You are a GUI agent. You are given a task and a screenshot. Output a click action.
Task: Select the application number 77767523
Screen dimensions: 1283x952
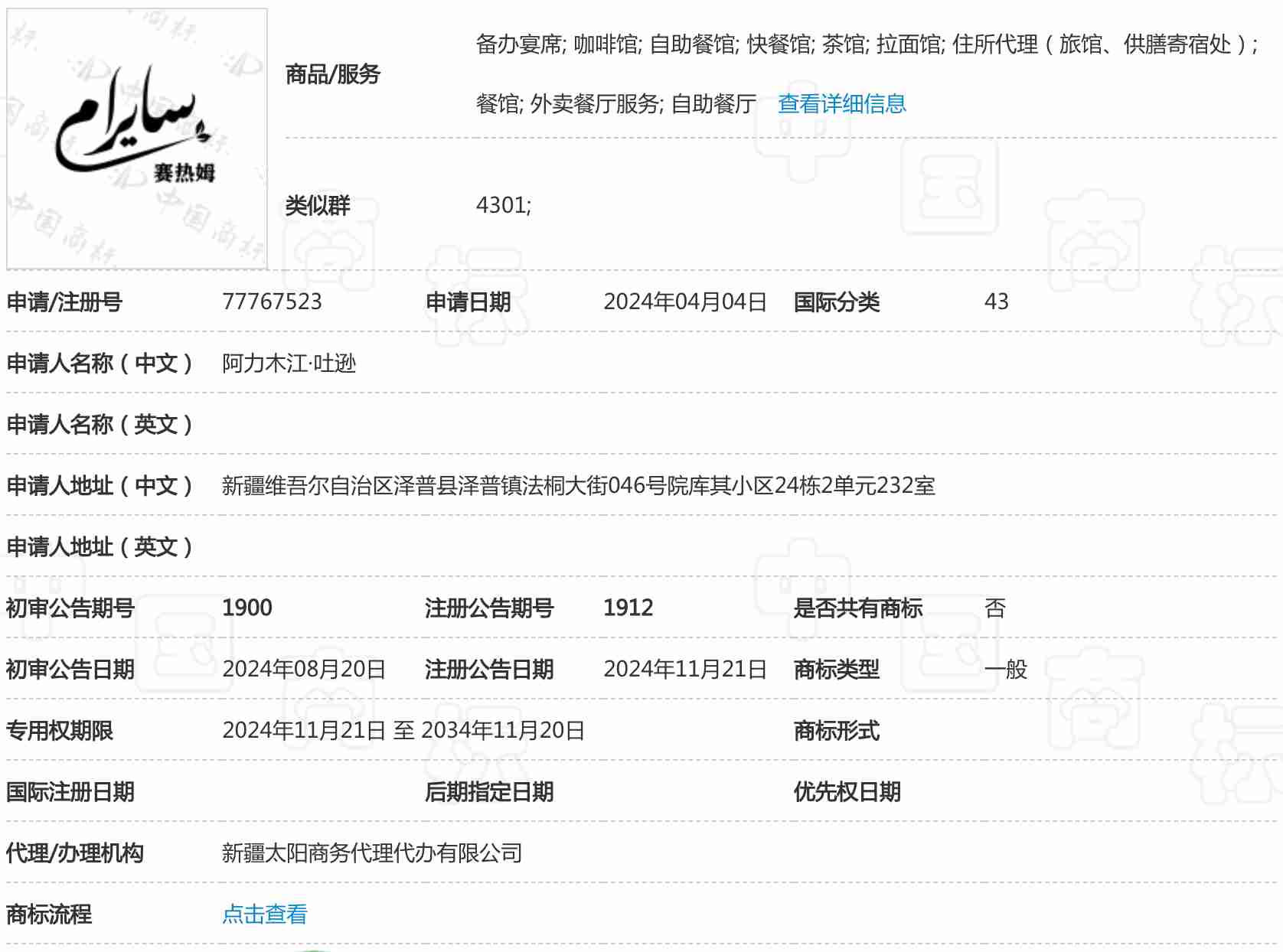[x=272, y=302]
